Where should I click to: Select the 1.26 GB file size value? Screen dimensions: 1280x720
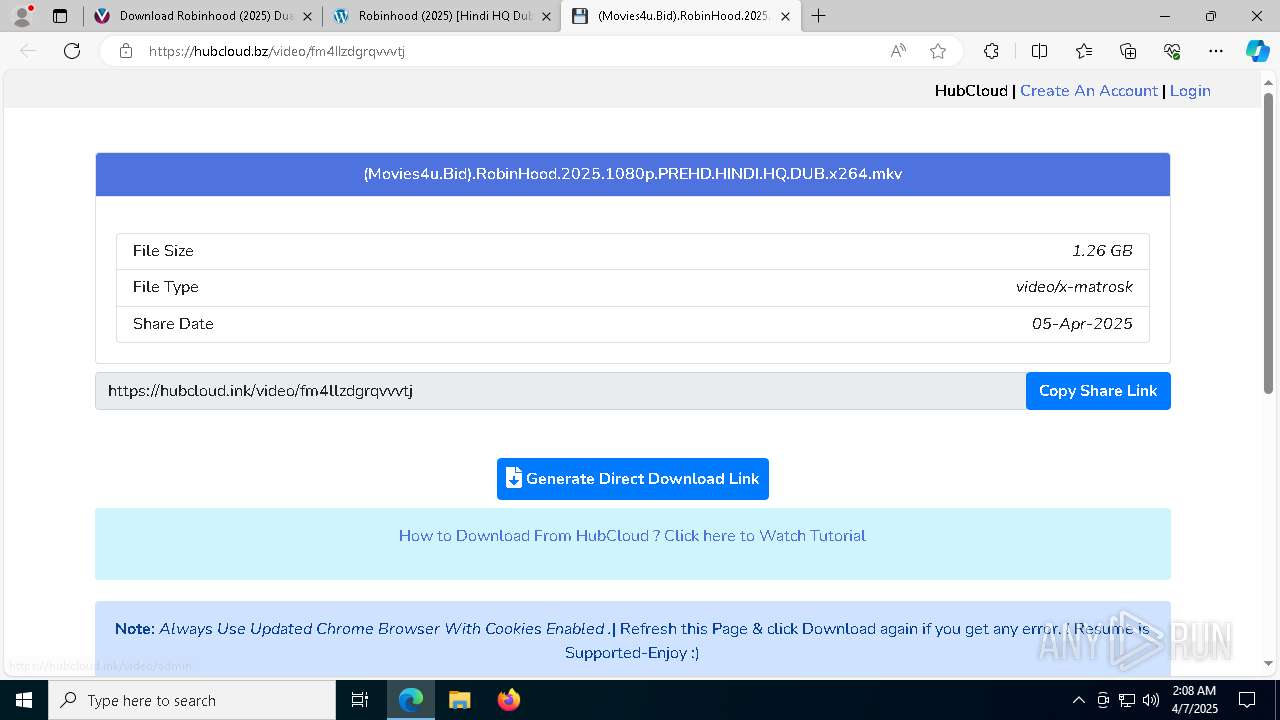click(x=1102, y=251)
